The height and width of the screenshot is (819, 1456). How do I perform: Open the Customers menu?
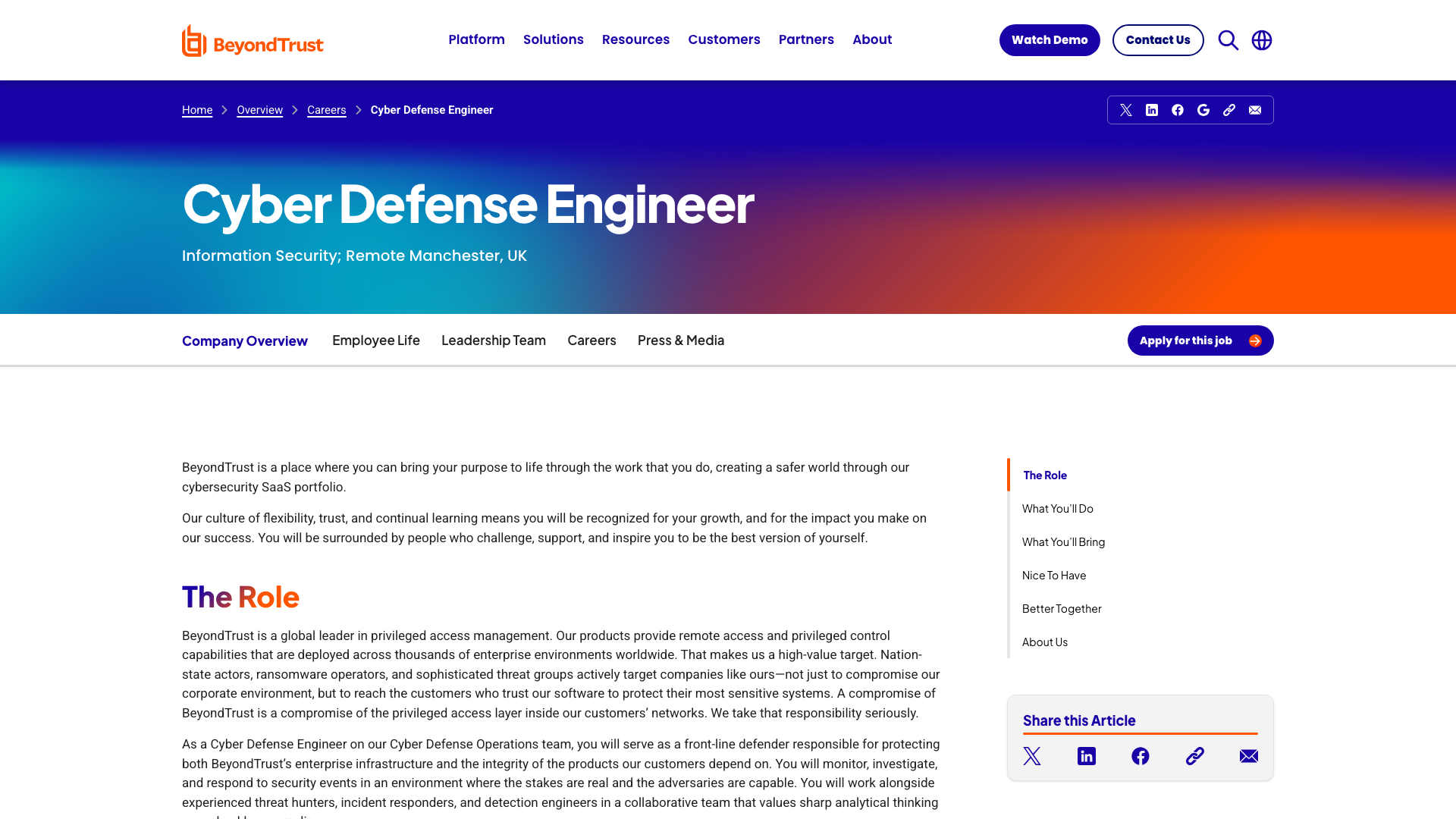(724, 39)
